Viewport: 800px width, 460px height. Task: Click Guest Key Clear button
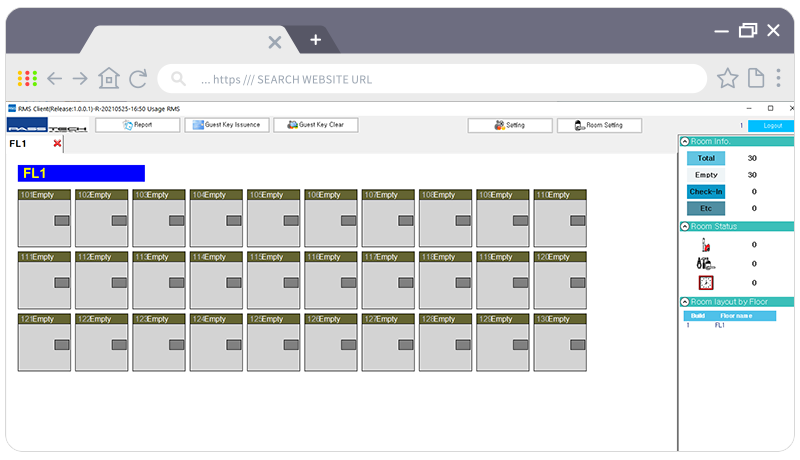point(316,125)
